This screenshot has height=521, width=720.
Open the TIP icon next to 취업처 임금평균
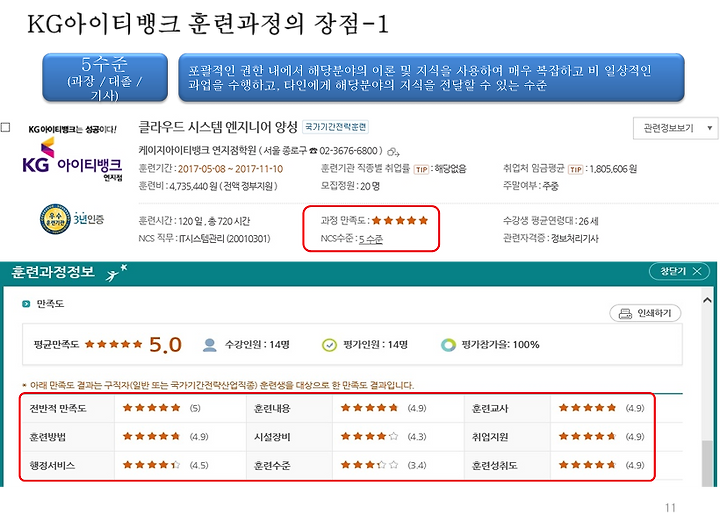pos(575,169)
